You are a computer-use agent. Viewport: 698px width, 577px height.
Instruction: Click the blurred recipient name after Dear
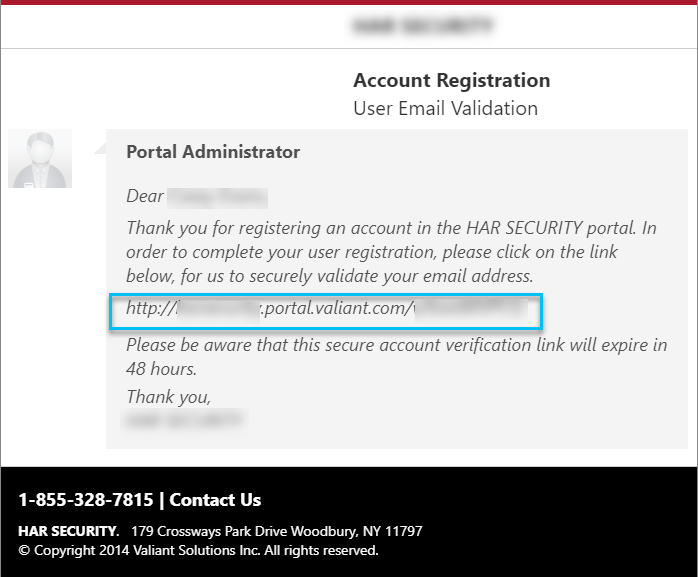point(218,198)
